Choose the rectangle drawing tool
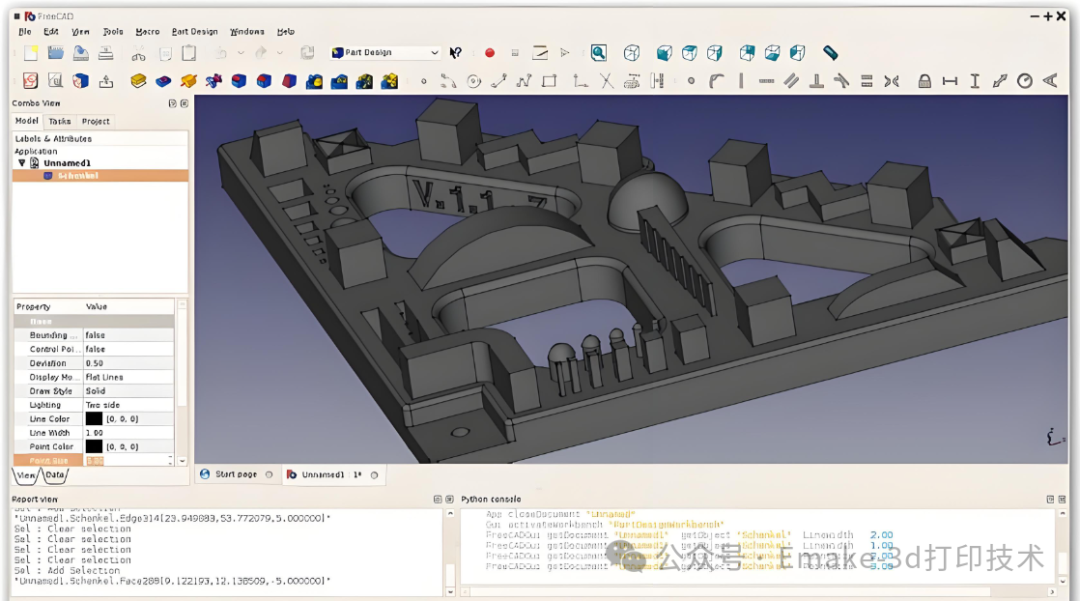 tap(549, 81)
